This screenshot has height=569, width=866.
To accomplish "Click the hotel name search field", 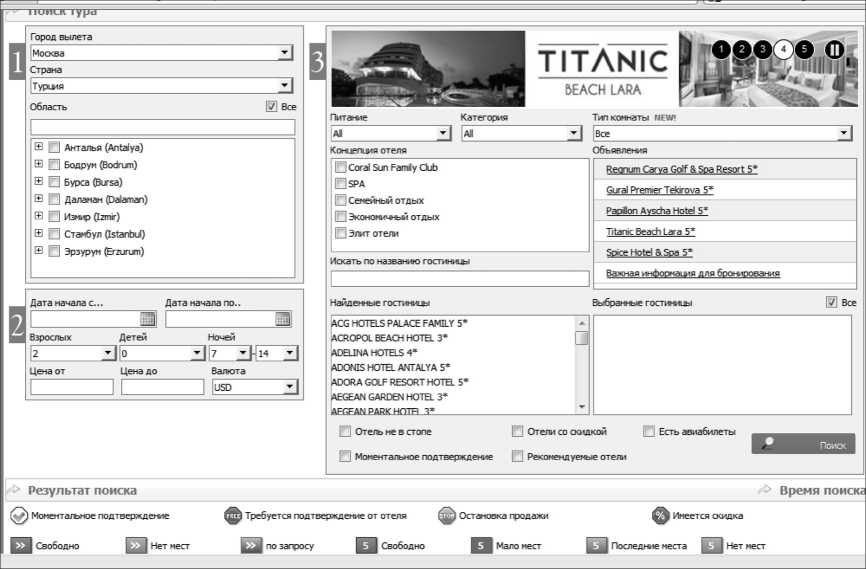I will click(x=460, y=279).
